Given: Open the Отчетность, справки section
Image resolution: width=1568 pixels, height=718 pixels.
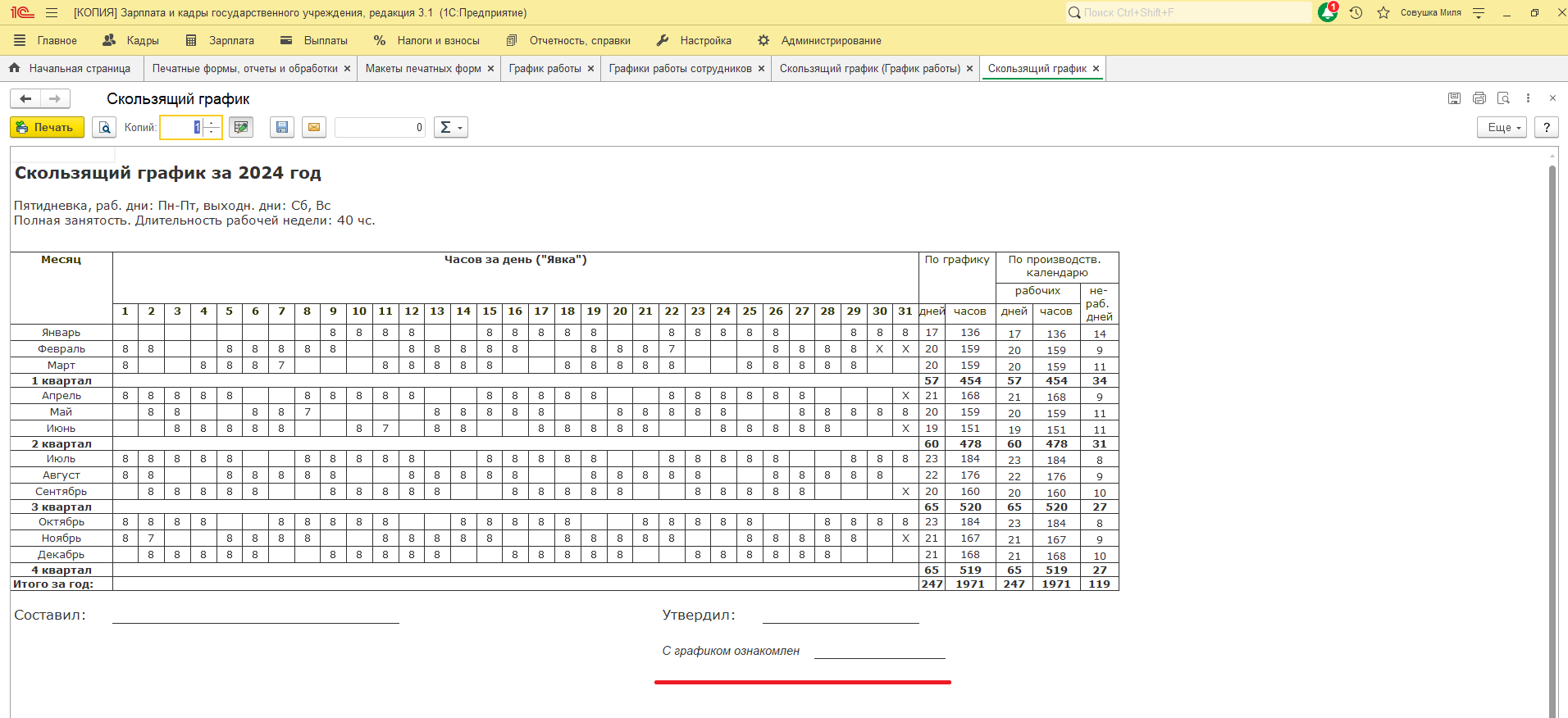Looking at the screenshot, I should click(568, 40).
